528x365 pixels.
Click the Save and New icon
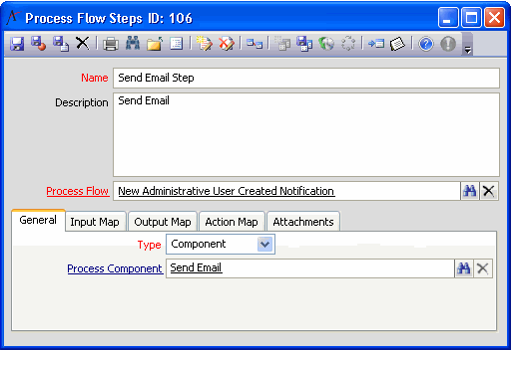[x=61, y=44]
